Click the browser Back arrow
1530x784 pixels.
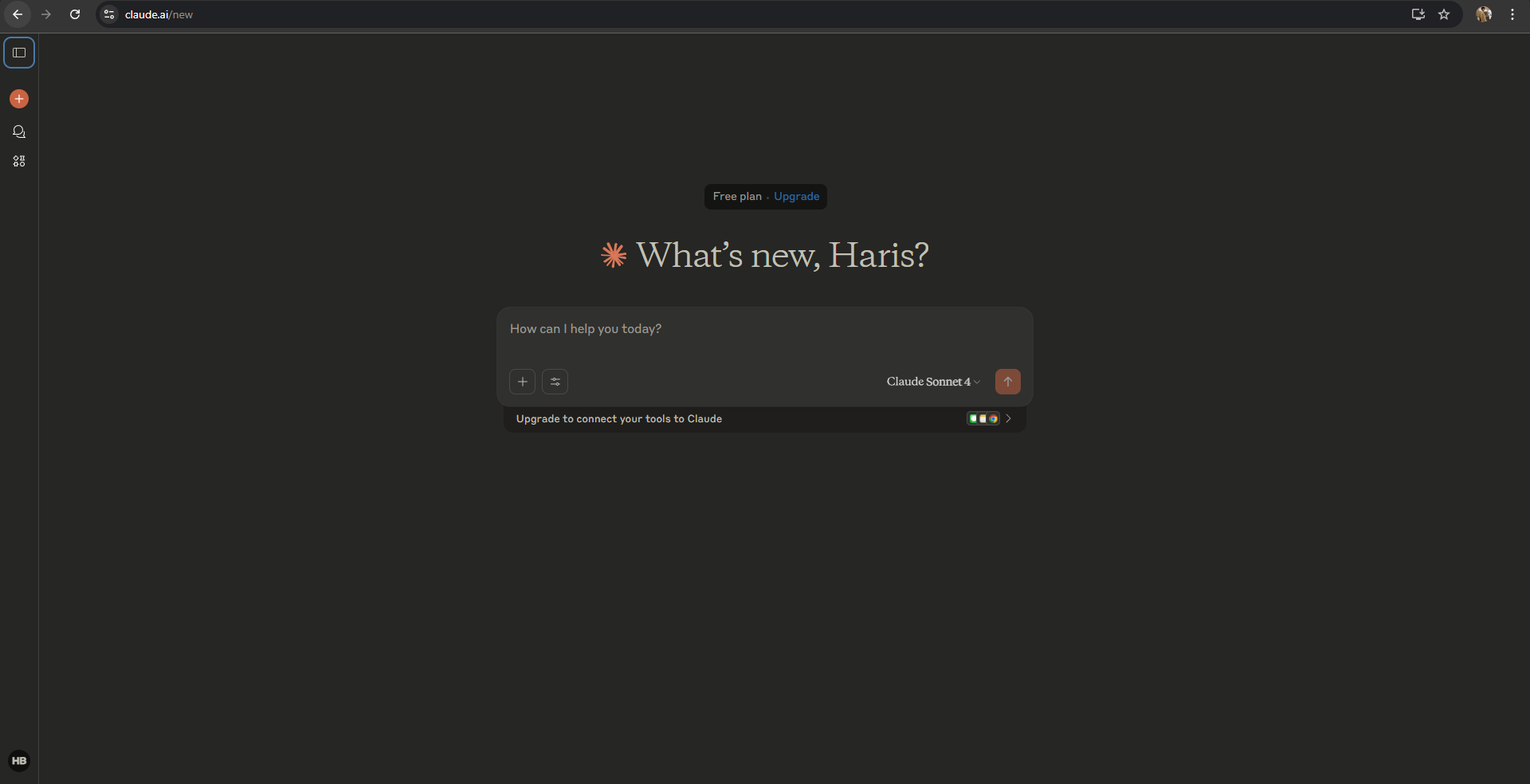click(x=18, y=14)
